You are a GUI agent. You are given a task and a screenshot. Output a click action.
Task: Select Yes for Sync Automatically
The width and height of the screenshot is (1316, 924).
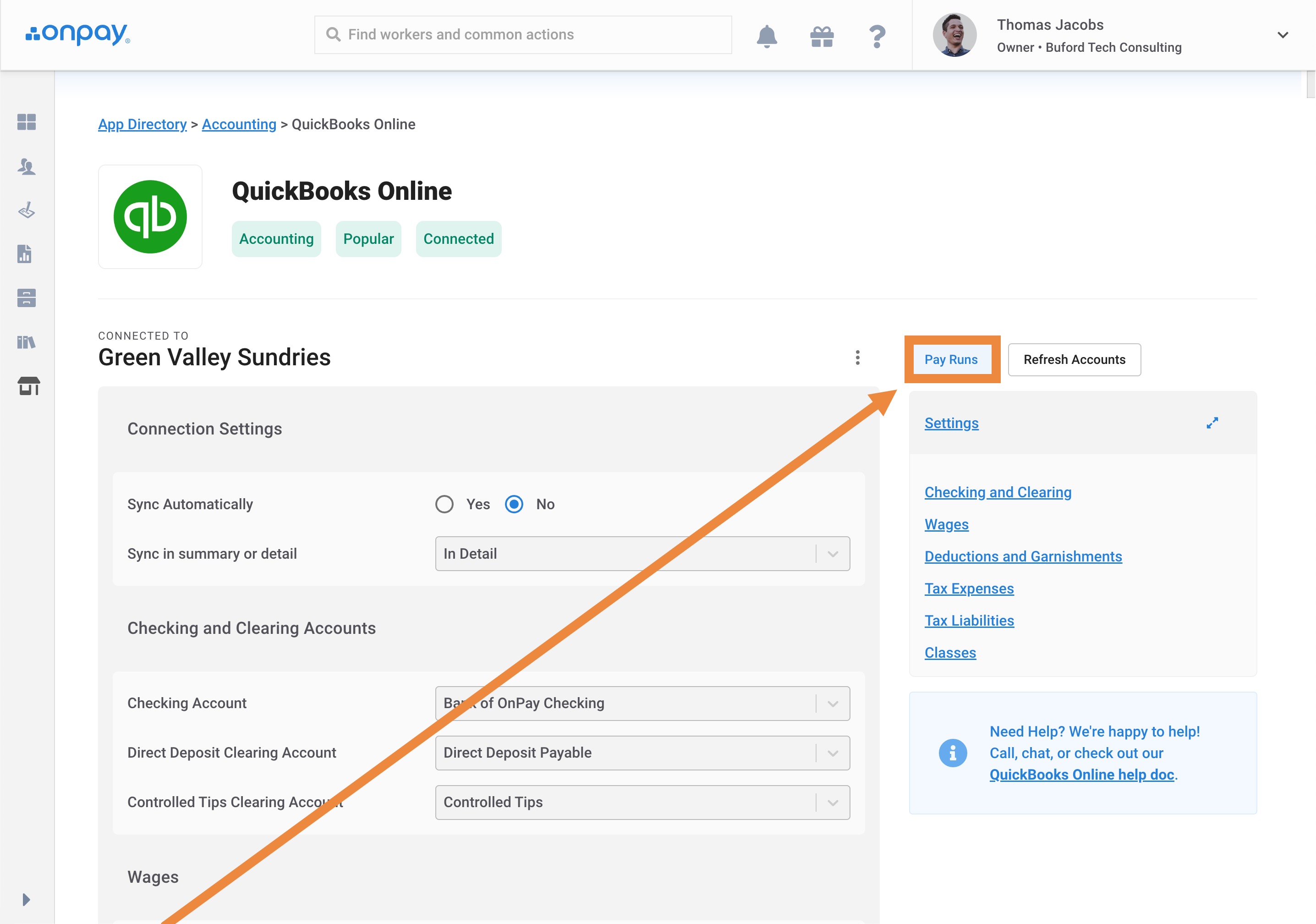click(x=444, y=505)
